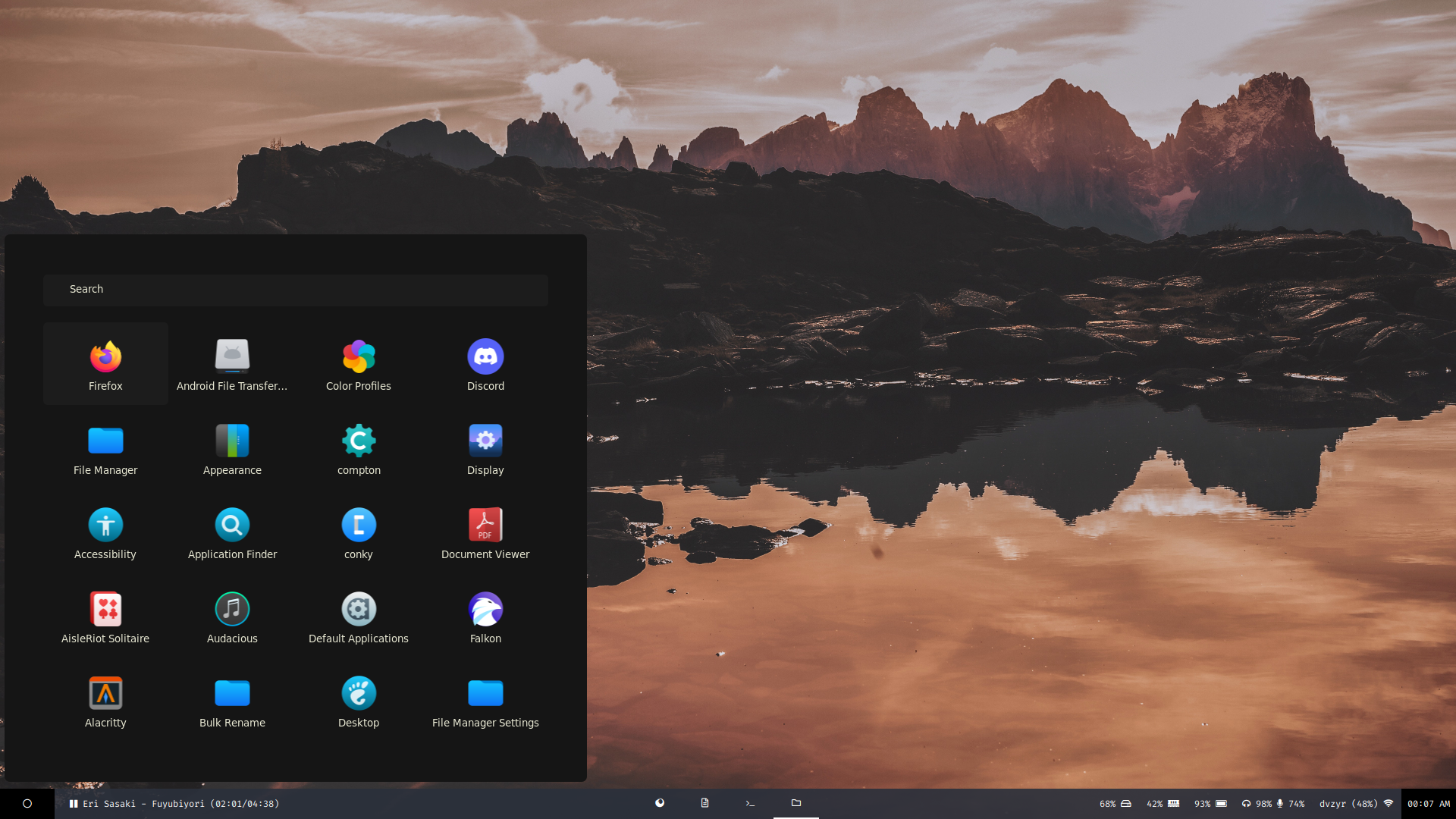The image size is (1456, 819).
Task: Click the 98% headphone volume indicator
Action: pos(1257,804)
